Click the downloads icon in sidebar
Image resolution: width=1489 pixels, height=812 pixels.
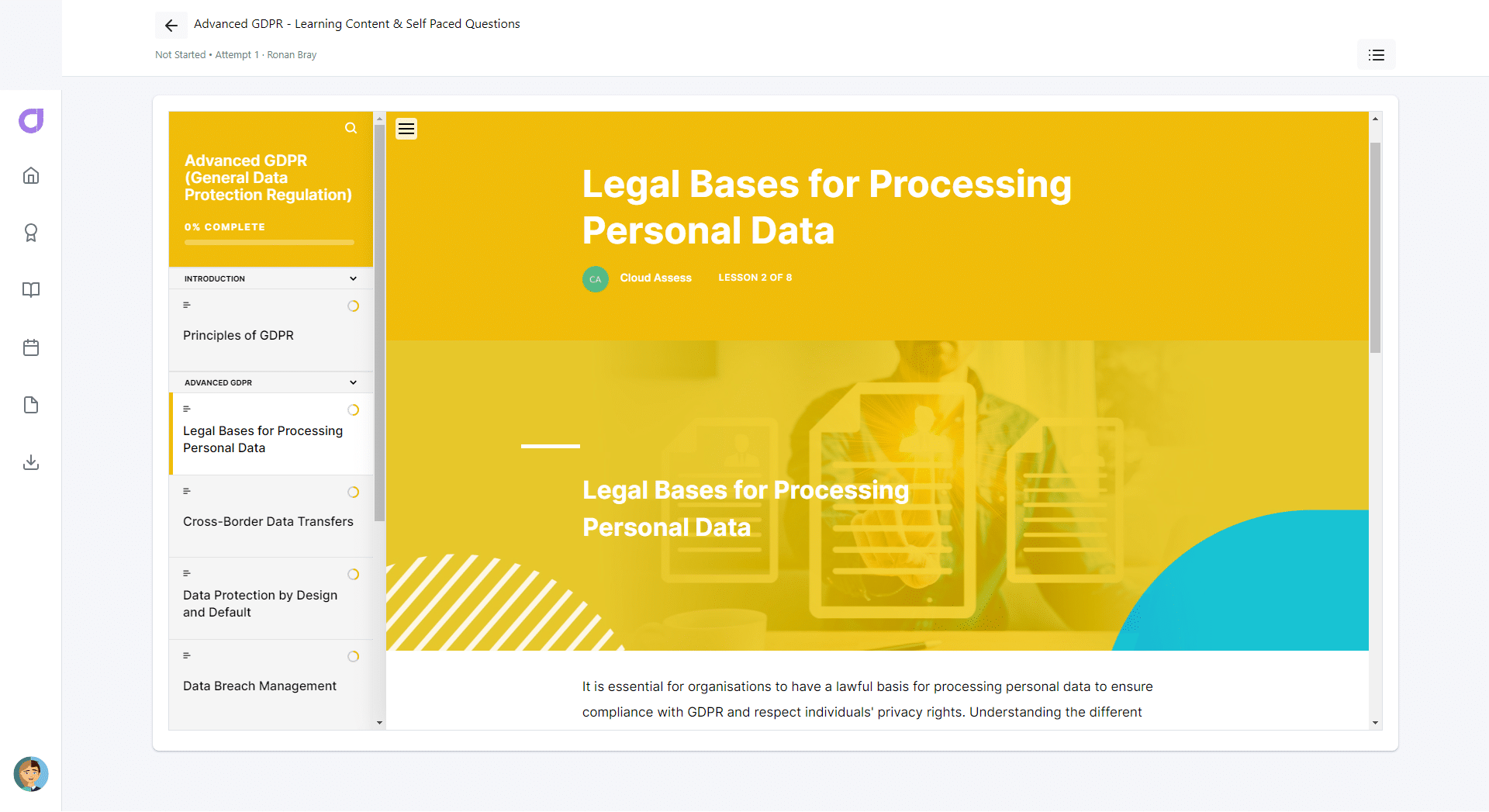[31, 463]
